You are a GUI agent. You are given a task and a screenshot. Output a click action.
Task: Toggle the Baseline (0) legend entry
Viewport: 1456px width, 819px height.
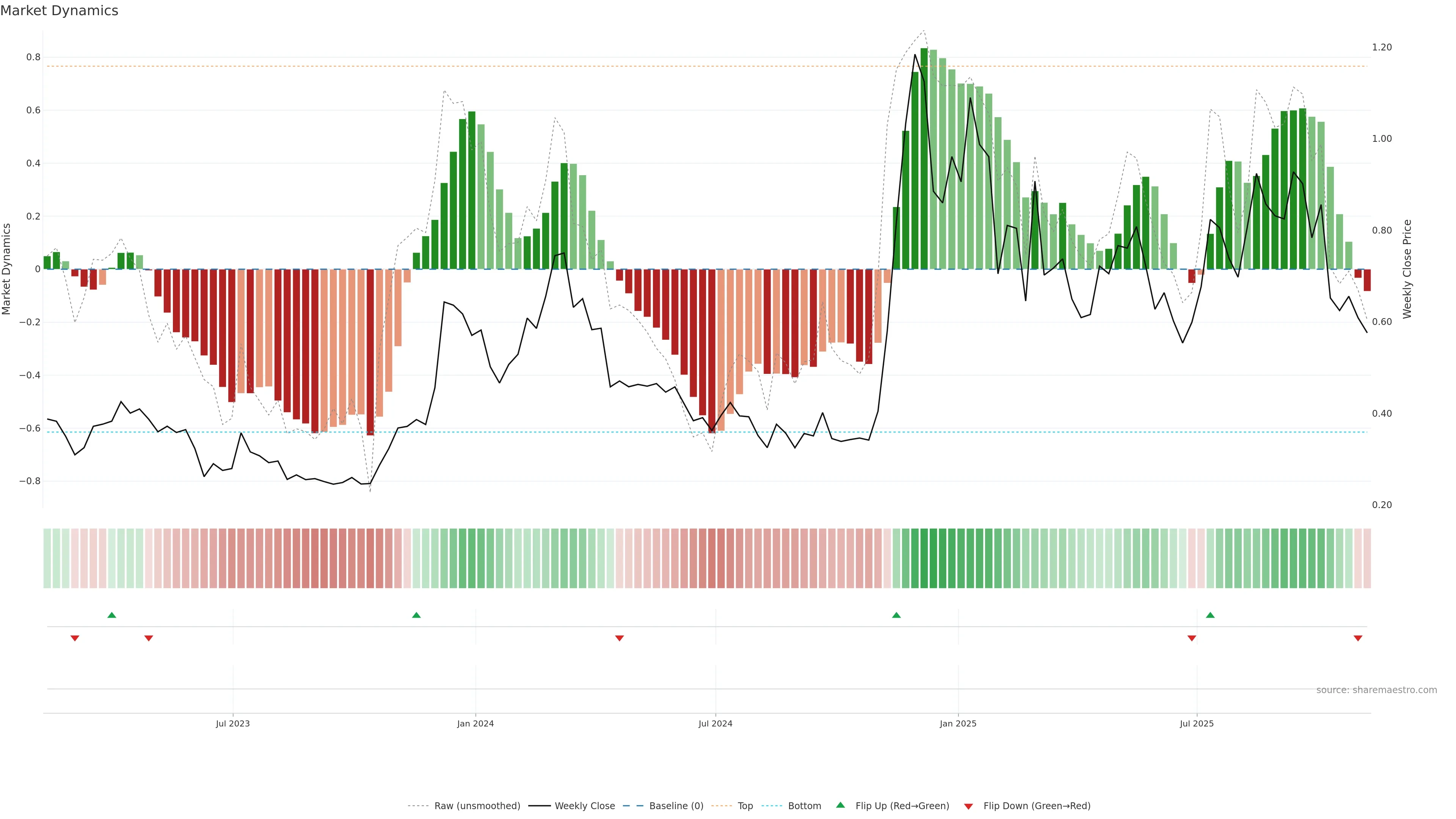(676, 806)
